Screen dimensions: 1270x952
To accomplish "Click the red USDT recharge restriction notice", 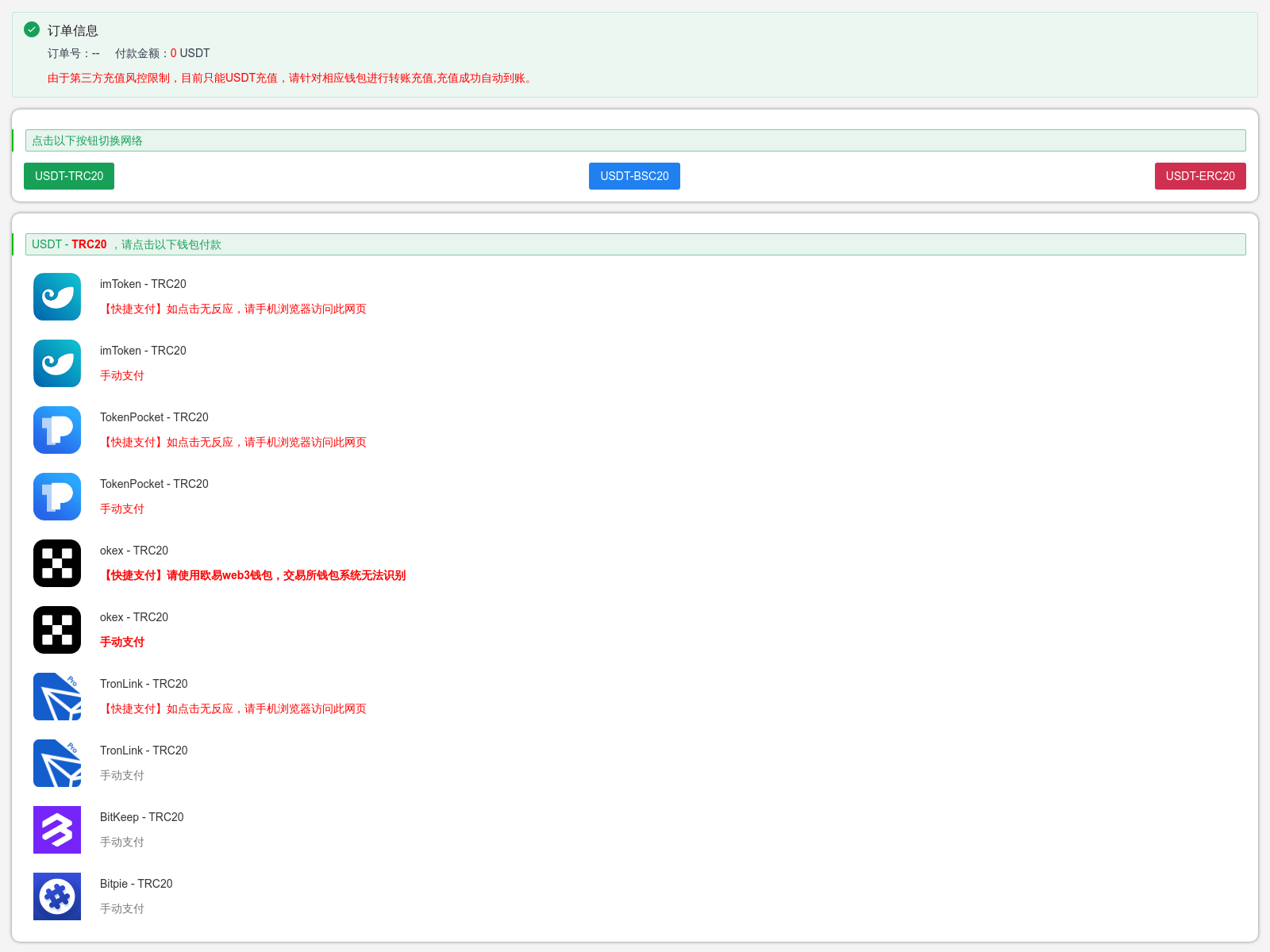I will point(291,78).
